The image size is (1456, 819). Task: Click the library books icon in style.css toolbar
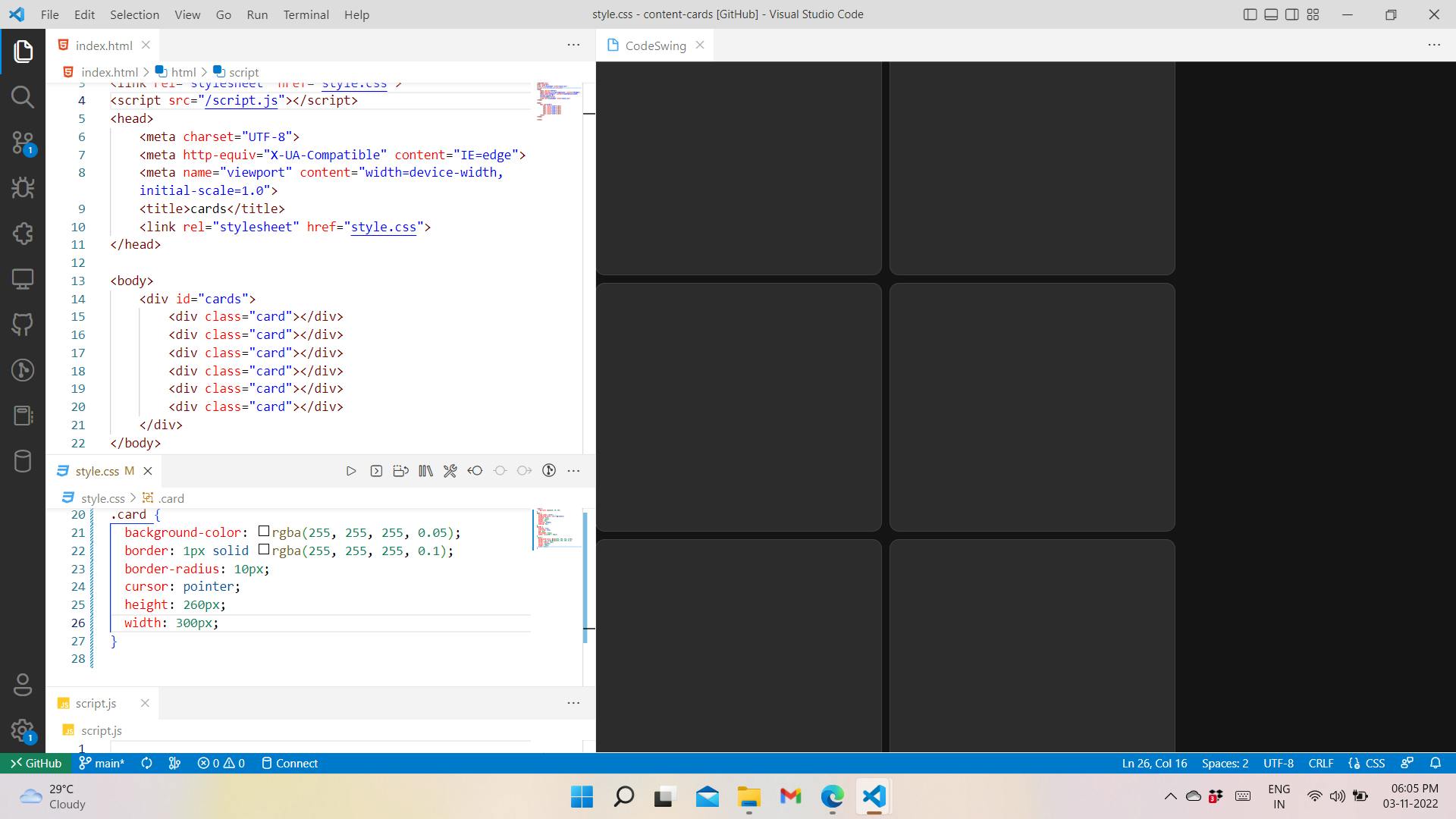(x=425, y=471)
